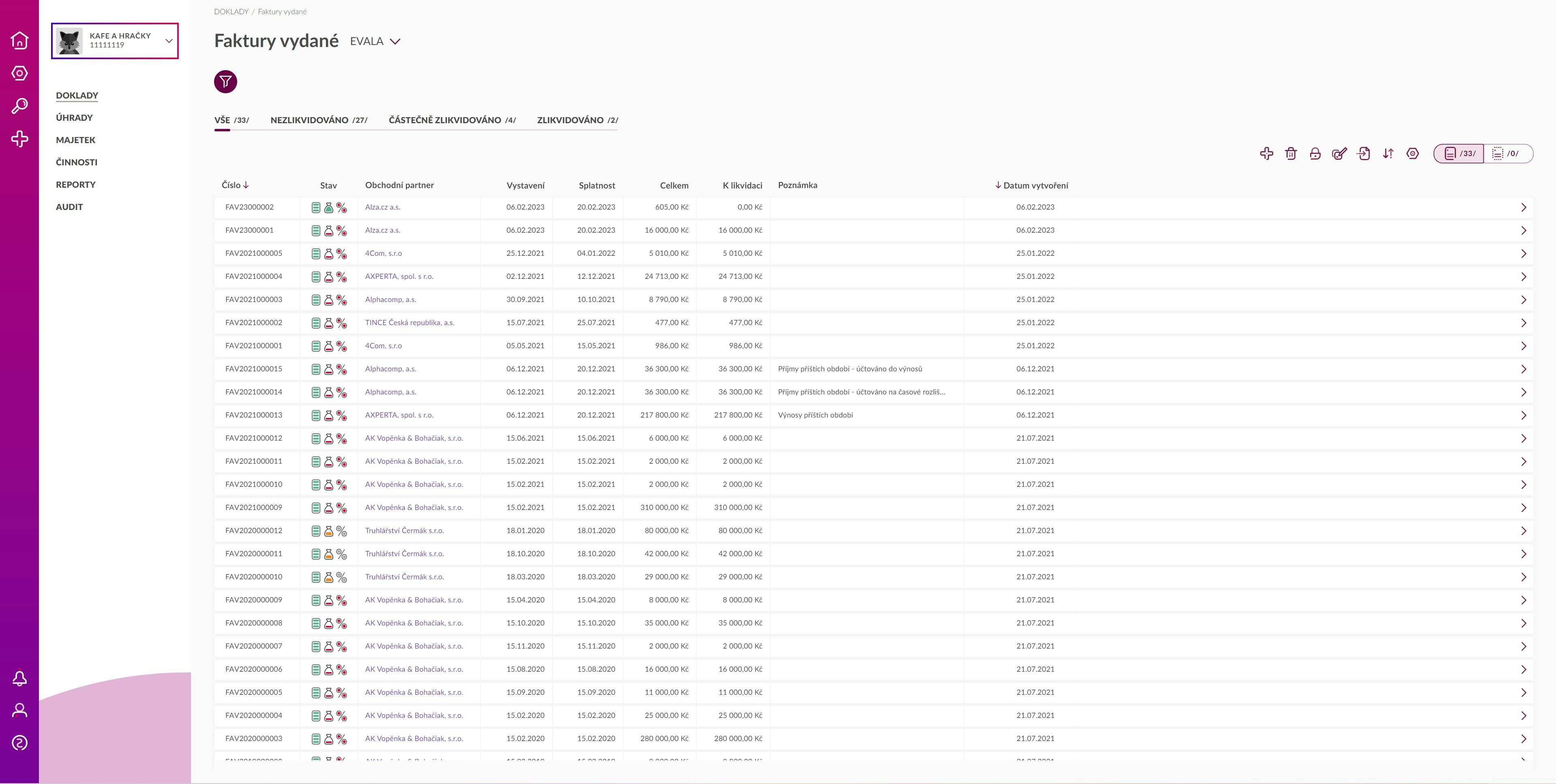The image size is (1556, 784).
Task: Open partner TINCE Česká republika, a.s.
Action: (409, 323)
